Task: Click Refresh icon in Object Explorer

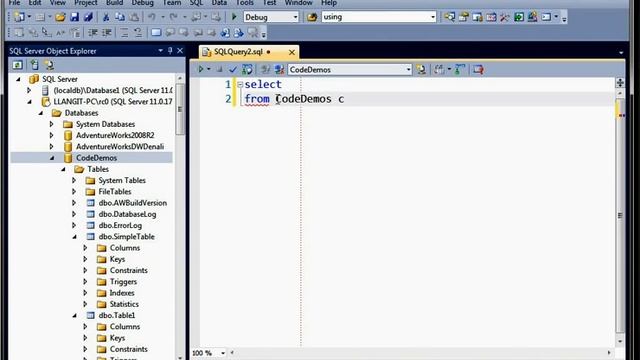Action: [x=17, y=65]
